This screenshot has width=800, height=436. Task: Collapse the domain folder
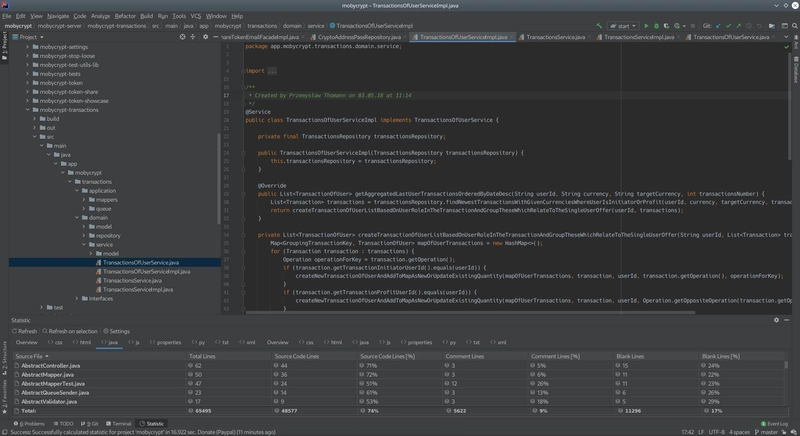point(77,217)
